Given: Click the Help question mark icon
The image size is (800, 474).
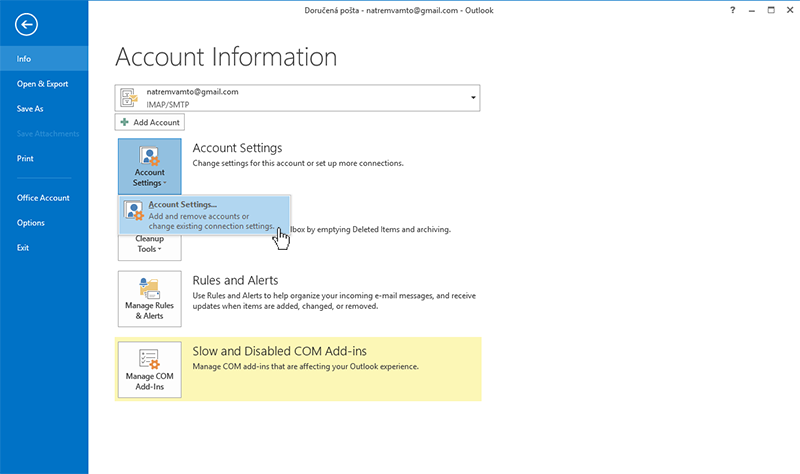Looking at the screenshot, I should [733, 10].
